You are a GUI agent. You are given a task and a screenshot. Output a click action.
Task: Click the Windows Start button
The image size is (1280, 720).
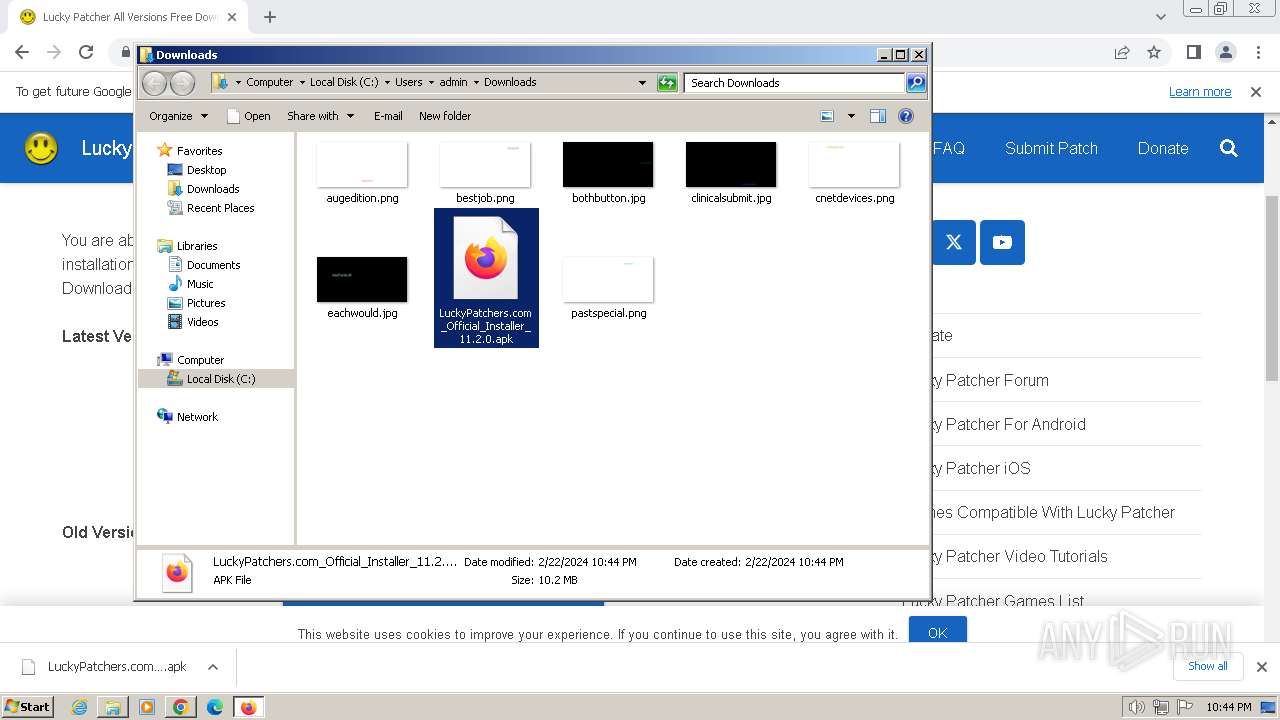27,706
